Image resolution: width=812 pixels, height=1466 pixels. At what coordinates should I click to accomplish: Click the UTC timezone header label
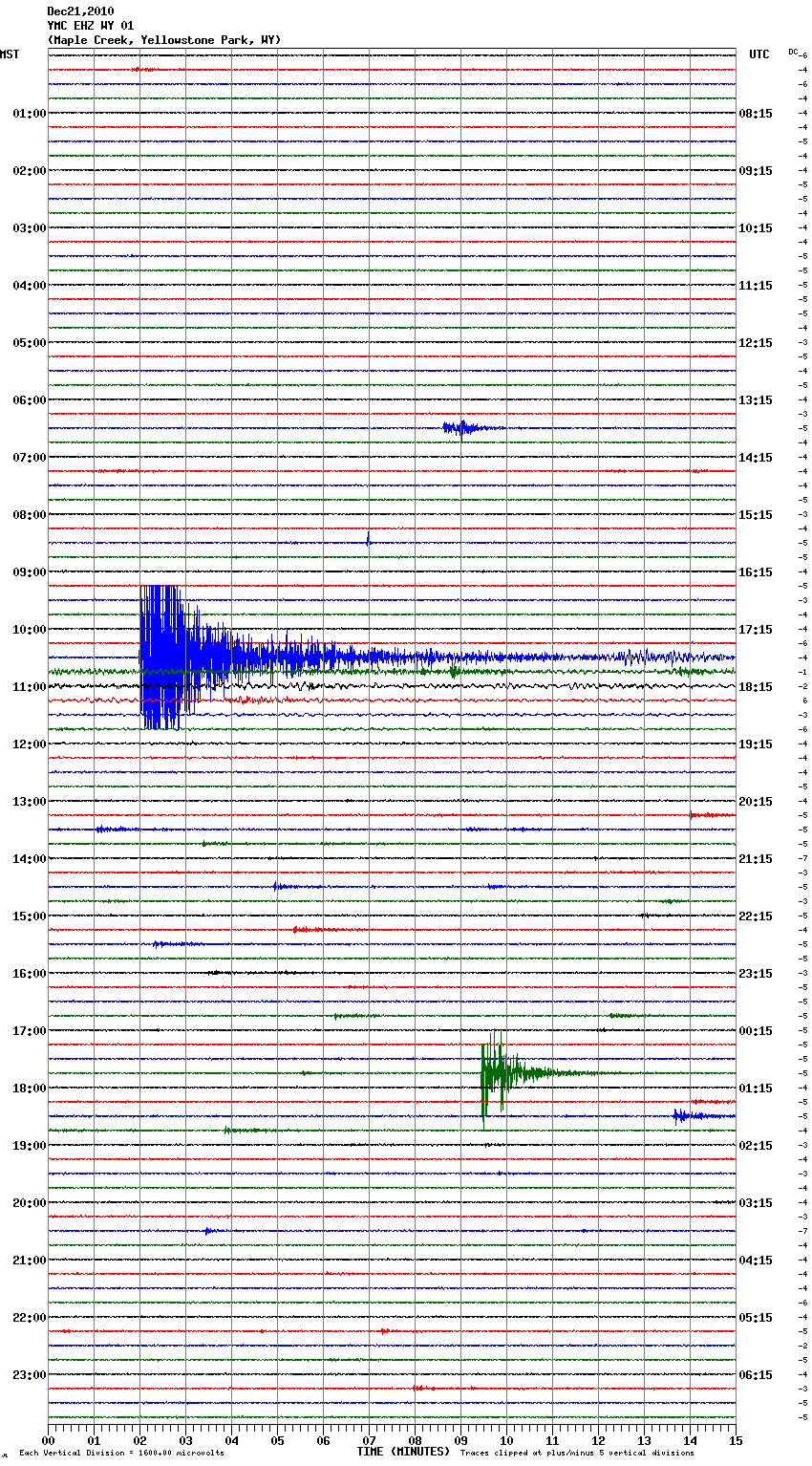pyautogui.click(x=759, y=54)
